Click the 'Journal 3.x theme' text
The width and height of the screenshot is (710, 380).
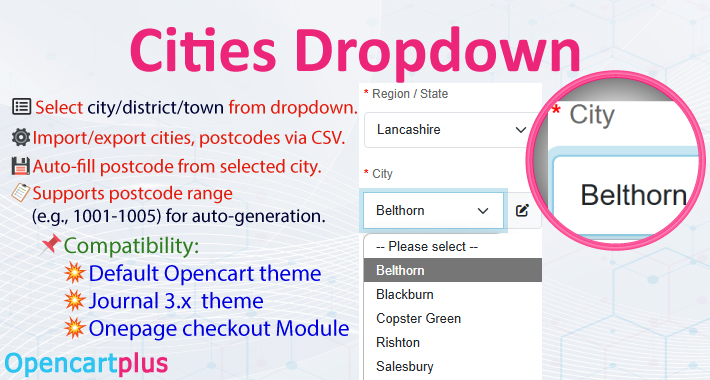[176, 301]
